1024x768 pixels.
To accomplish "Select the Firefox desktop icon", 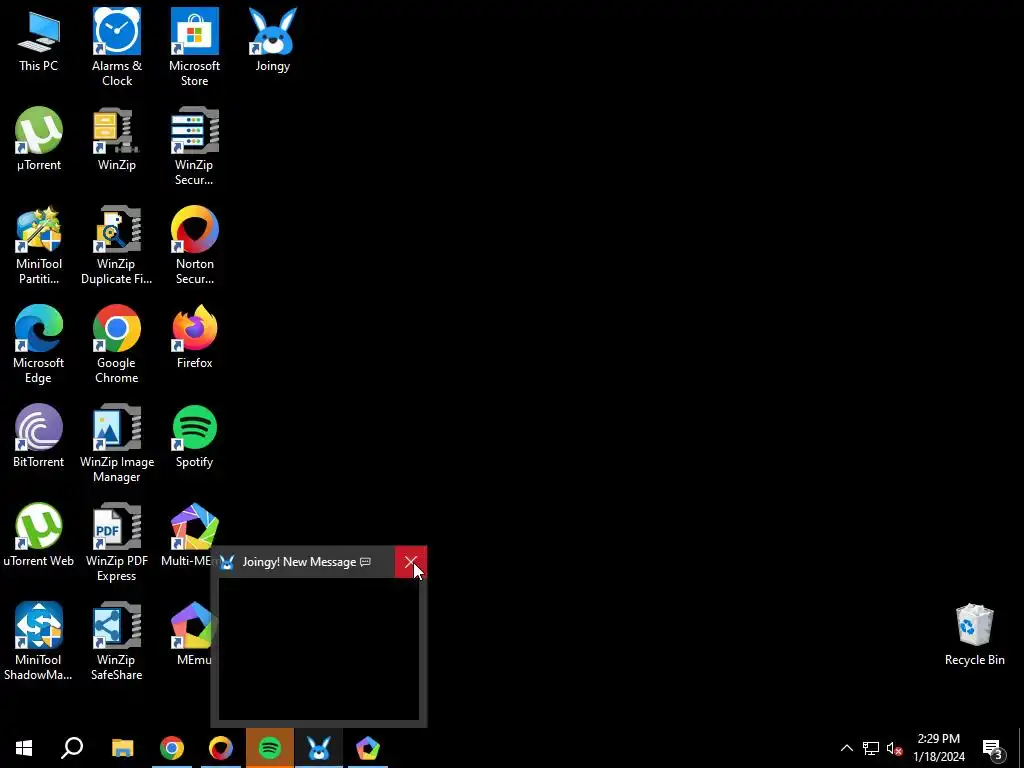I will (x=195, y=338).
